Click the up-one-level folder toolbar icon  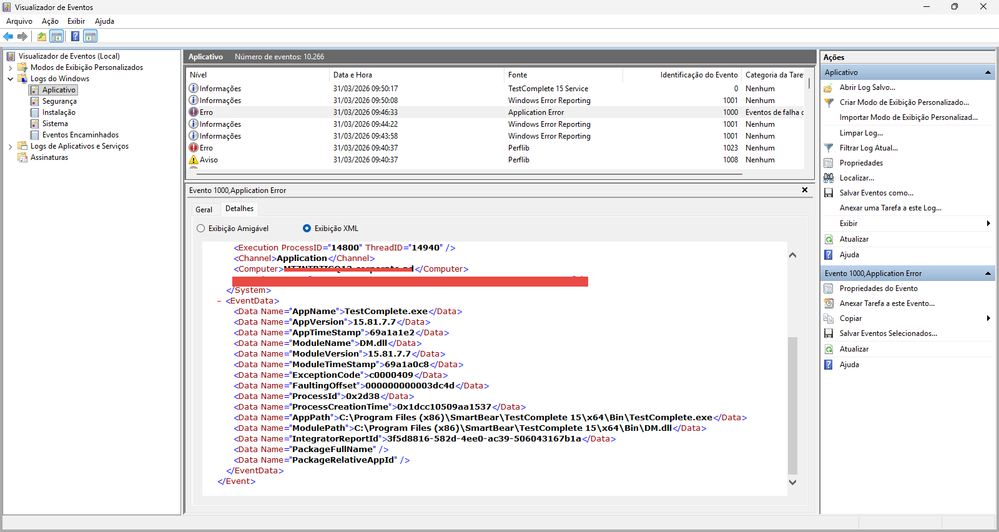[x=41, y=36]
